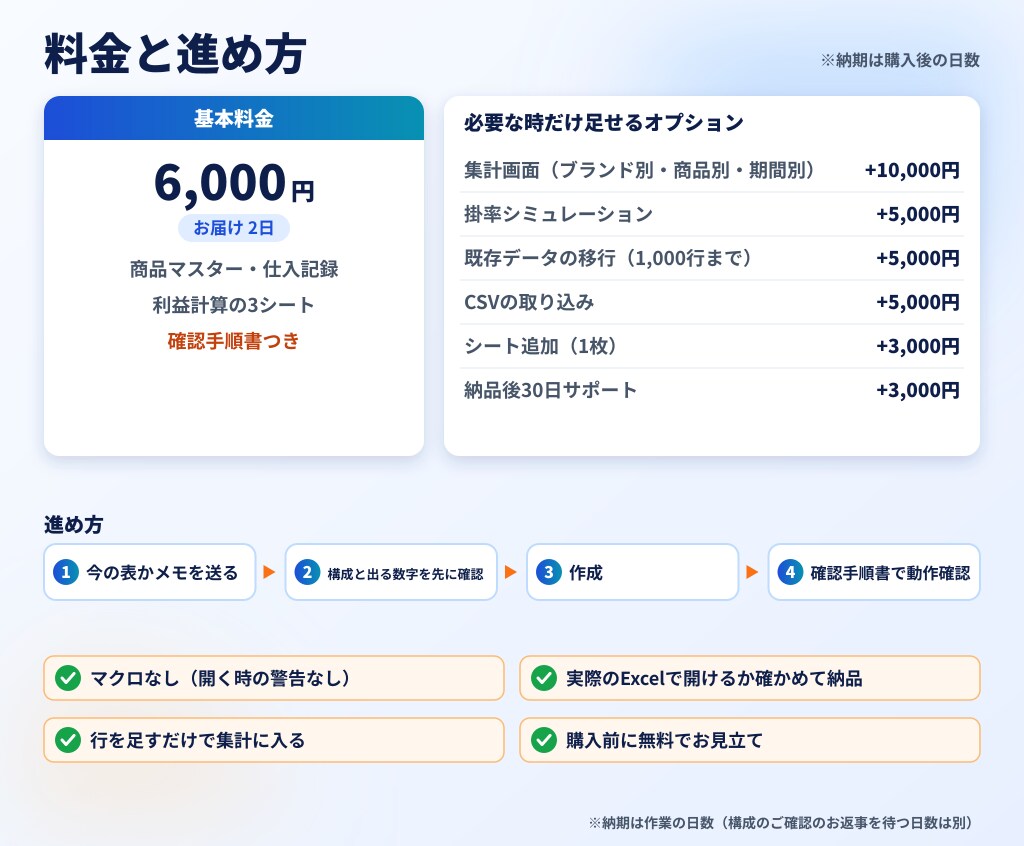This screenshot has height=846, width=1024.
Task: Click the 掛率シミュレーション option label
Action: (558, 214)
